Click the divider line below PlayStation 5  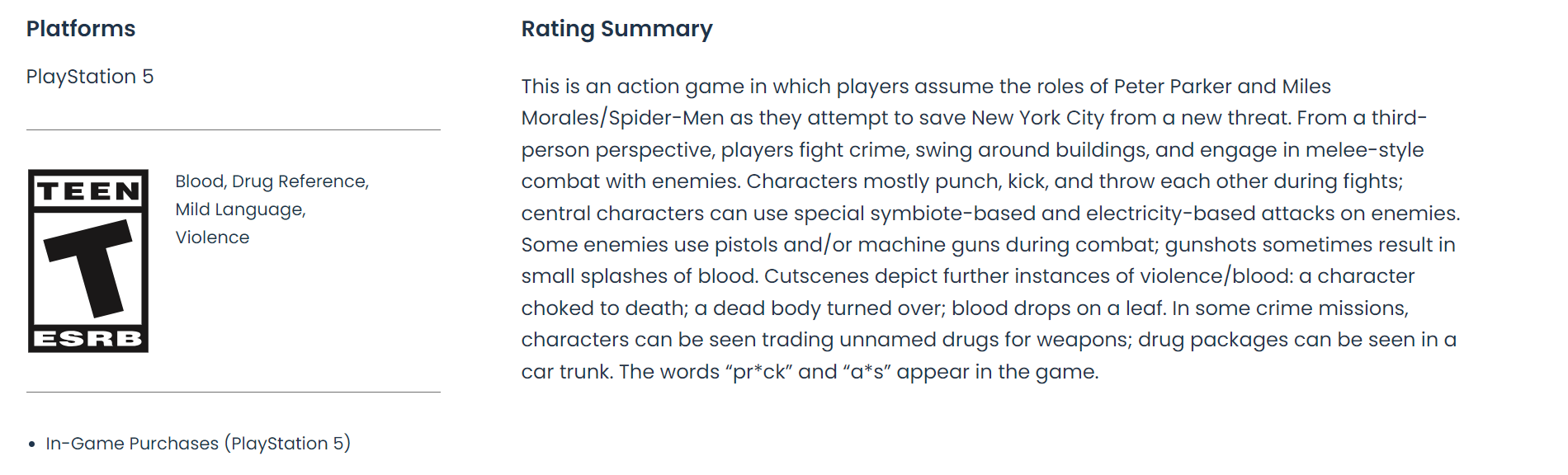[234, 130]
